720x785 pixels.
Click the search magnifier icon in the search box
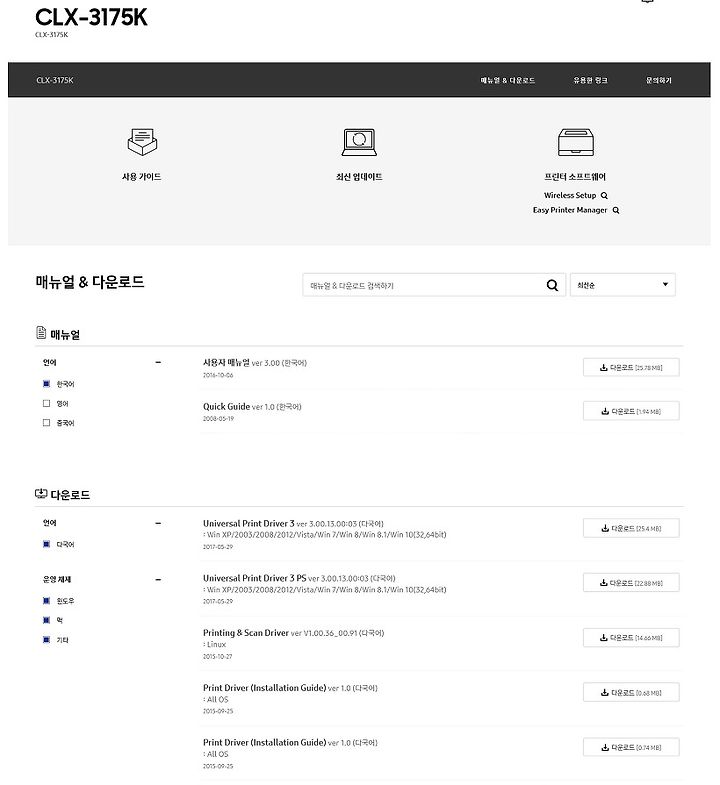[x=552, y=285]
